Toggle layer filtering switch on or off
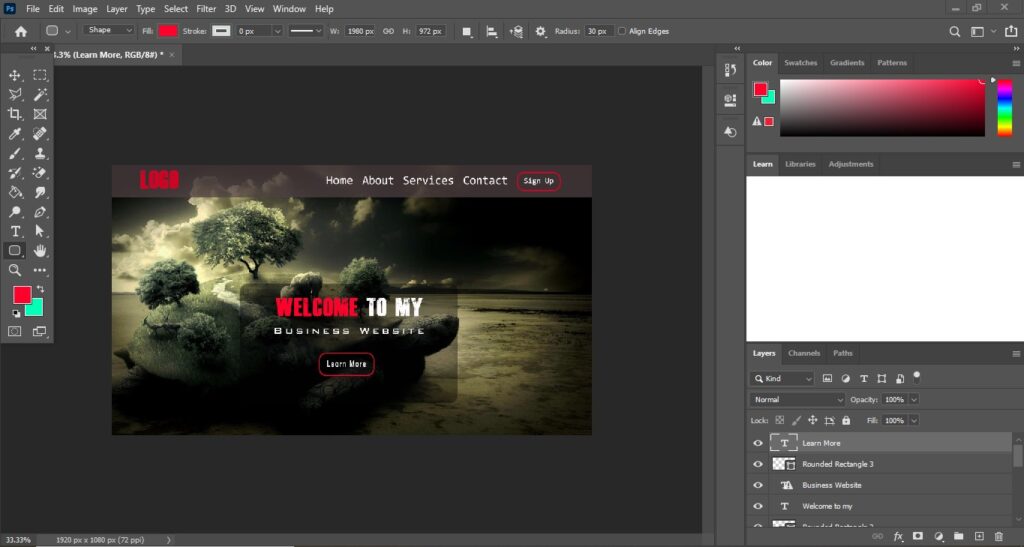The image size is (1024, 547). pos(917,376)
